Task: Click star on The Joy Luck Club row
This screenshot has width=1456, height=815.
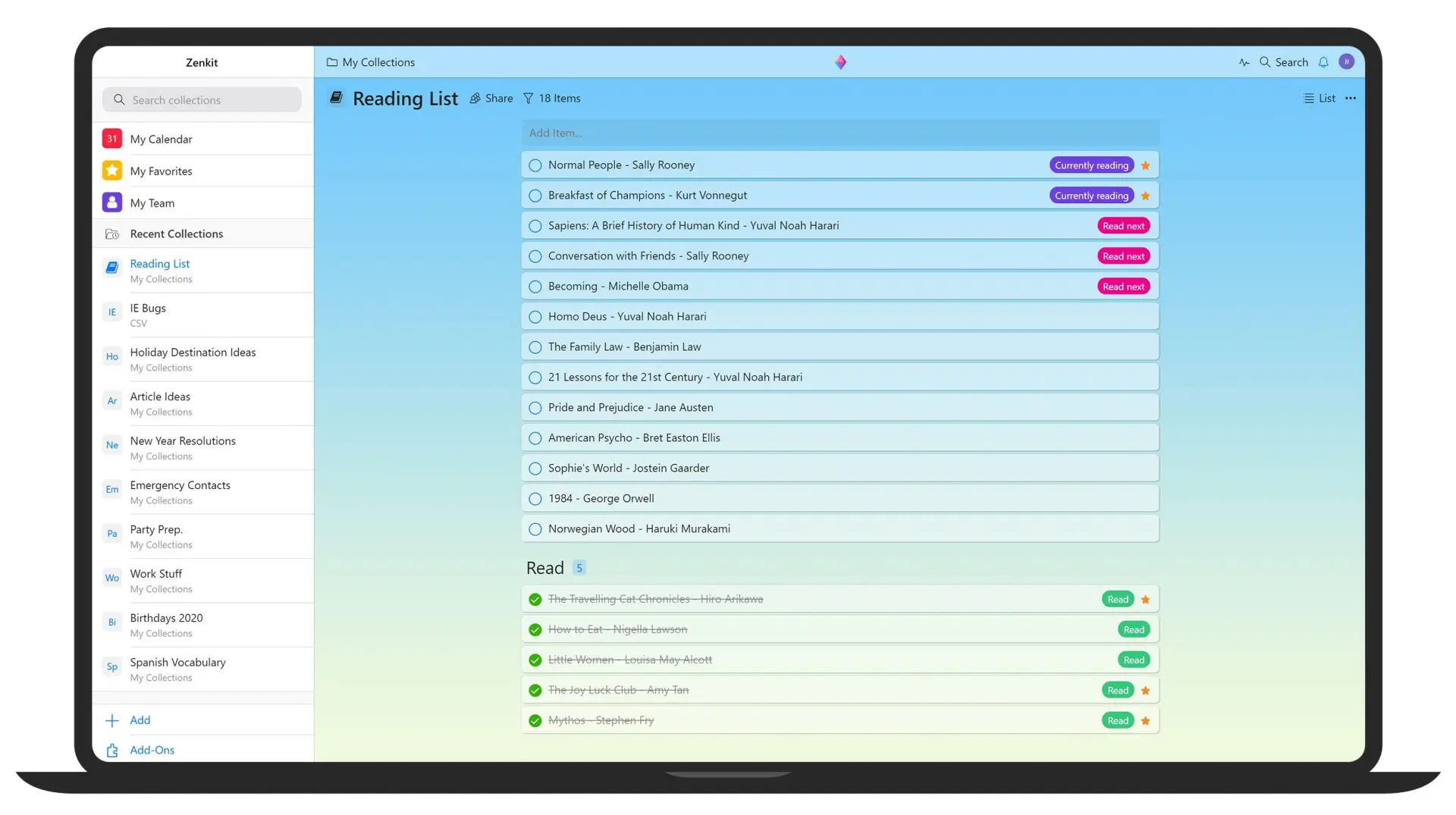Action: click(1145, 691)
